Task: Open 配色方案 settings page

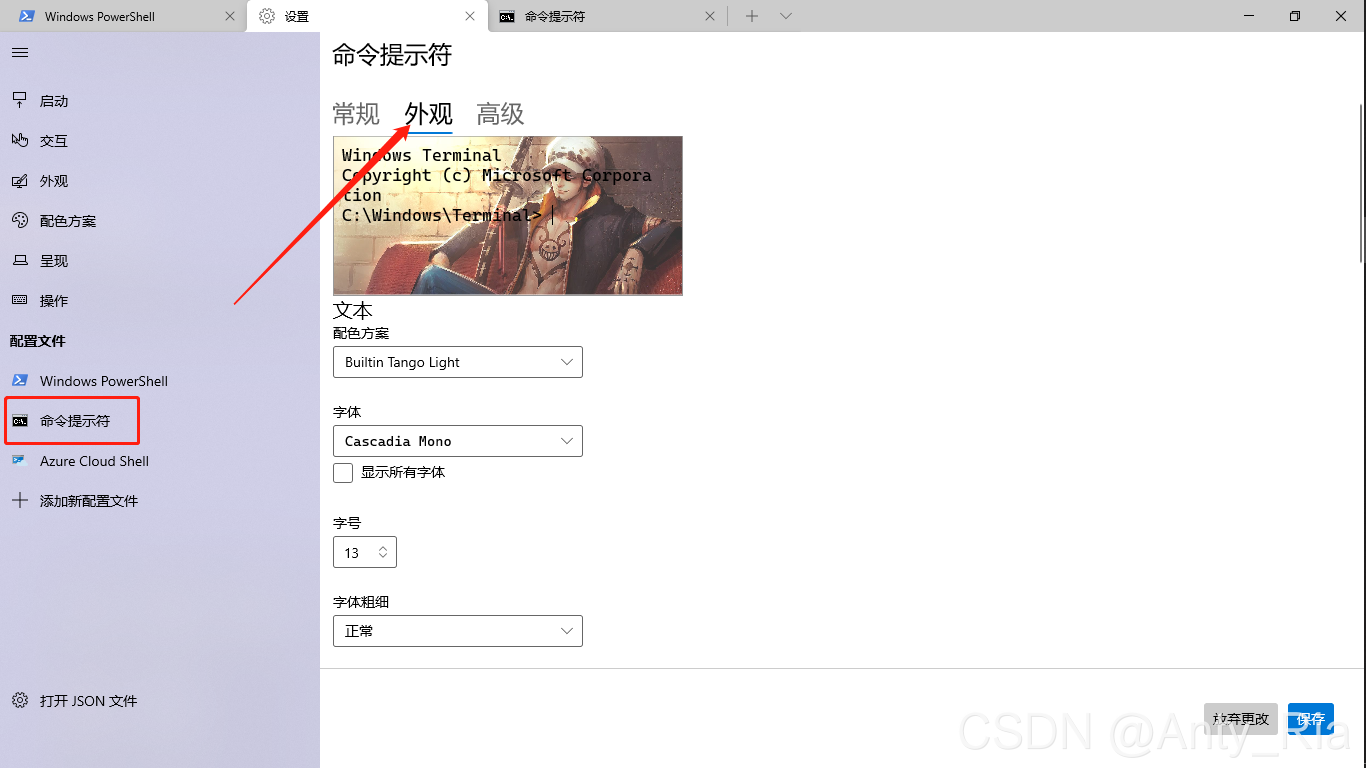Action: click(x=160, y=220)
